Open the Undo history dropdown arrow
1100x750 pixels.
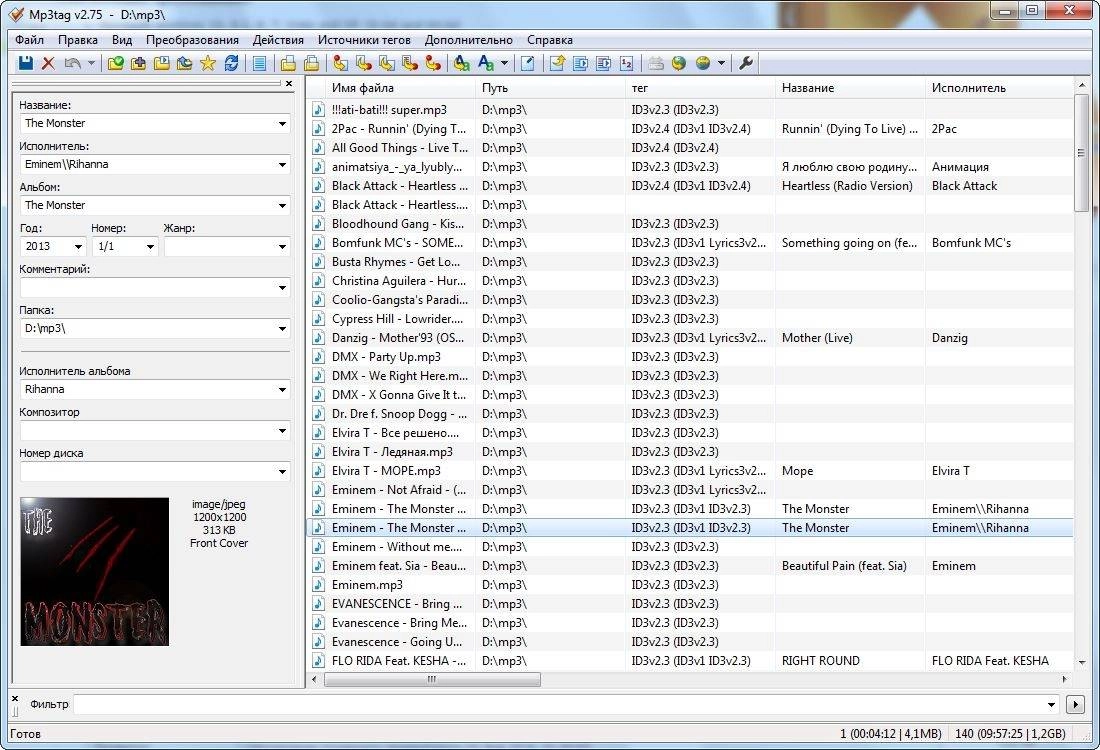coord(91,63)
